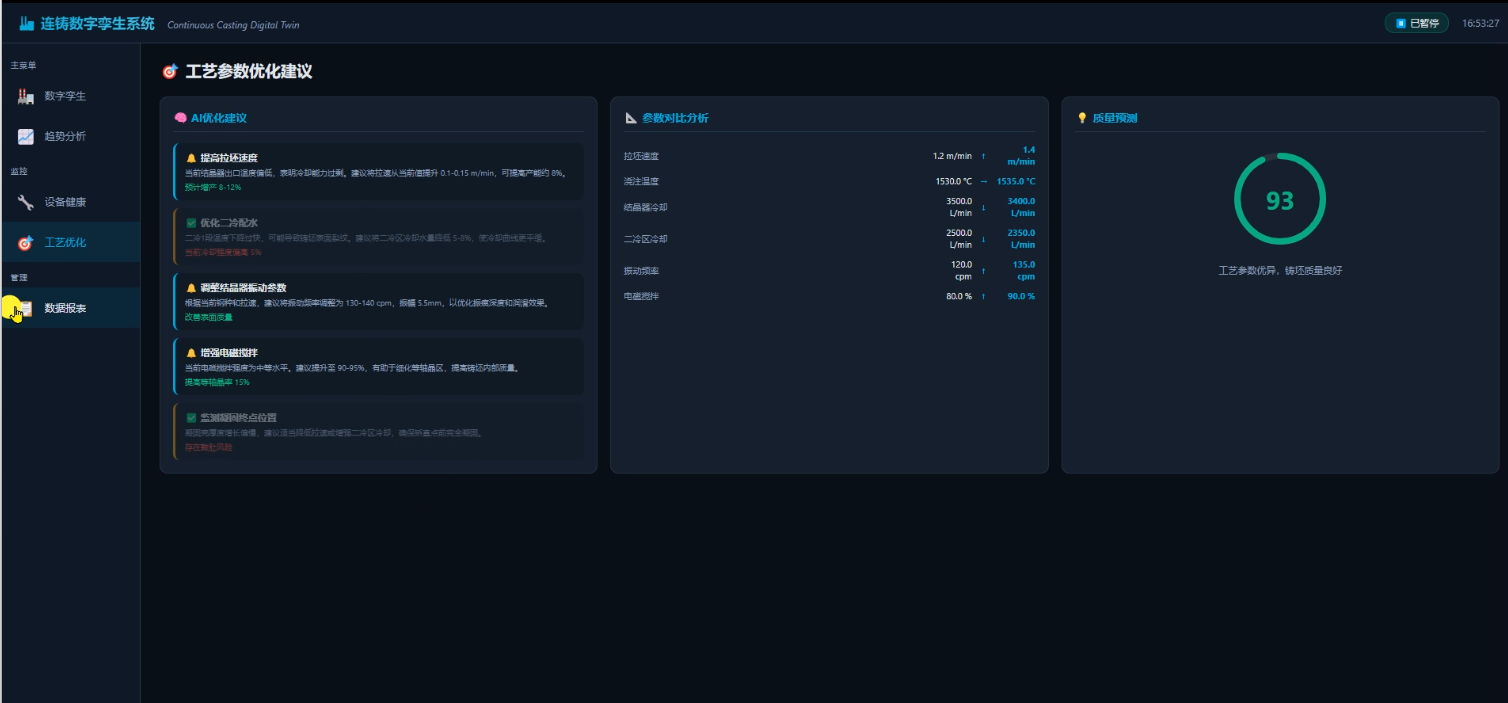Click the 拉坯速度 parameter label
Screen dimensions: 1508x703
click(x=641, y=156)
